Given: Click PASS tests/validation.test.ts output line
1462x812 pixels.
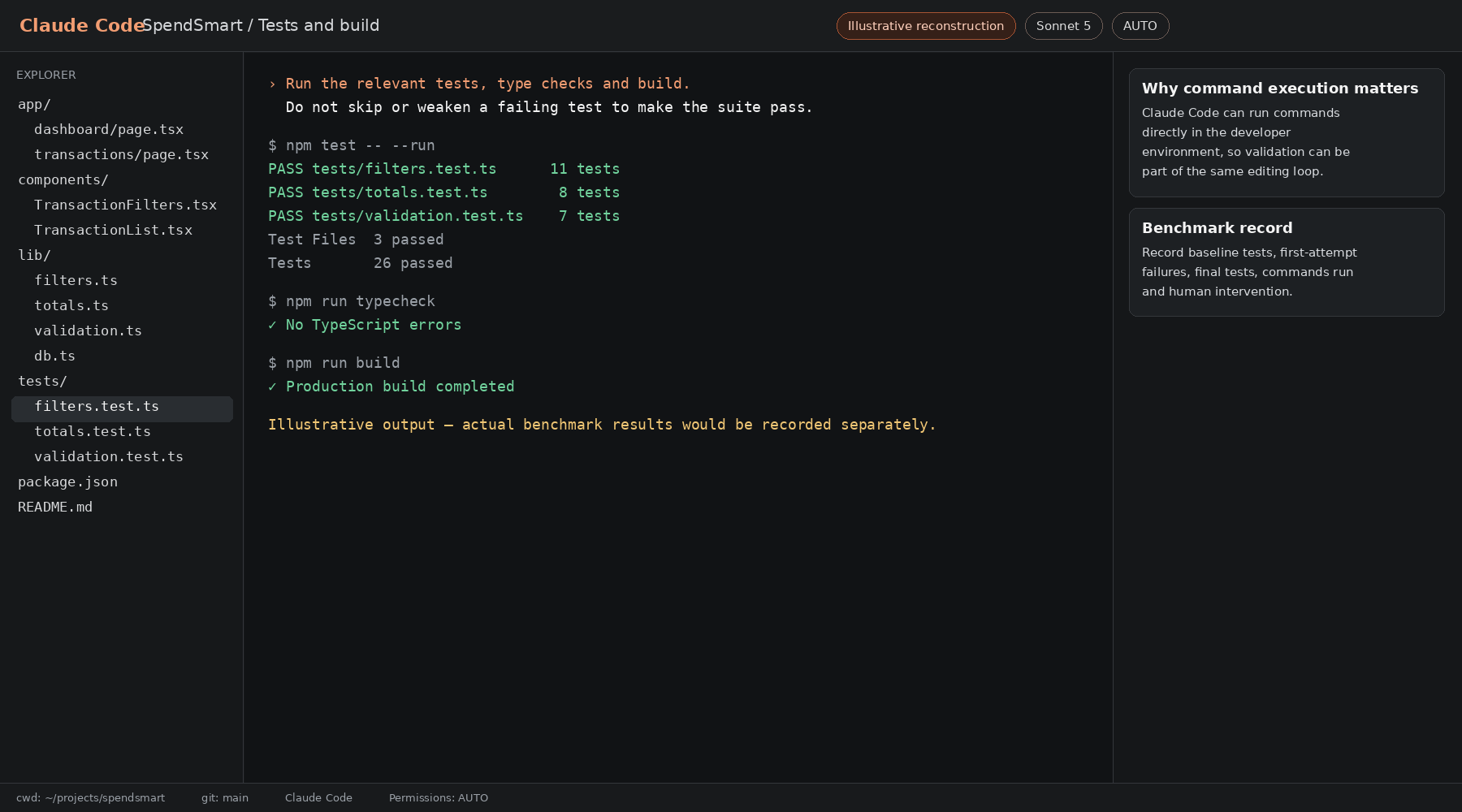Looking at the screenshot, I should click(444, 216).
